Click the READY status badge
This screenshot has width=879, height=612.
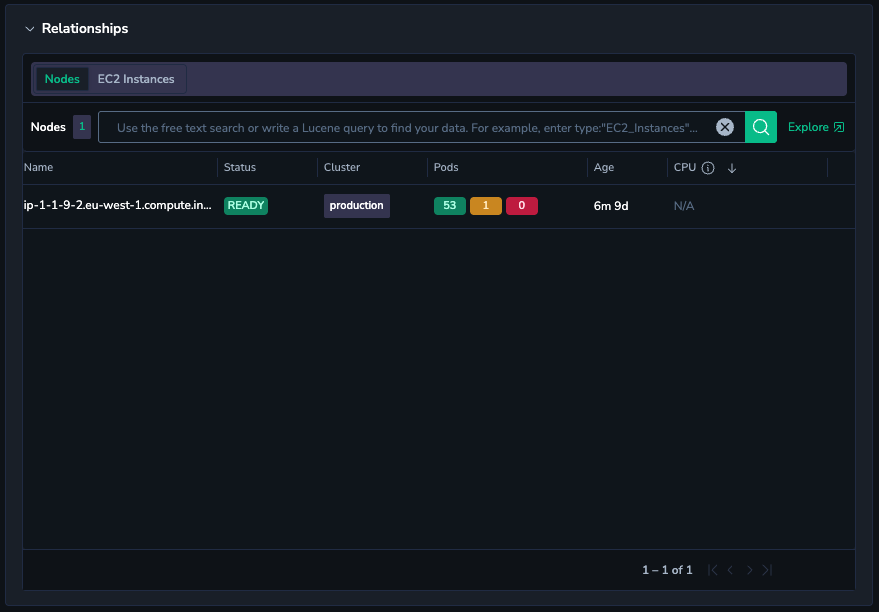click(x=246, y=206)
